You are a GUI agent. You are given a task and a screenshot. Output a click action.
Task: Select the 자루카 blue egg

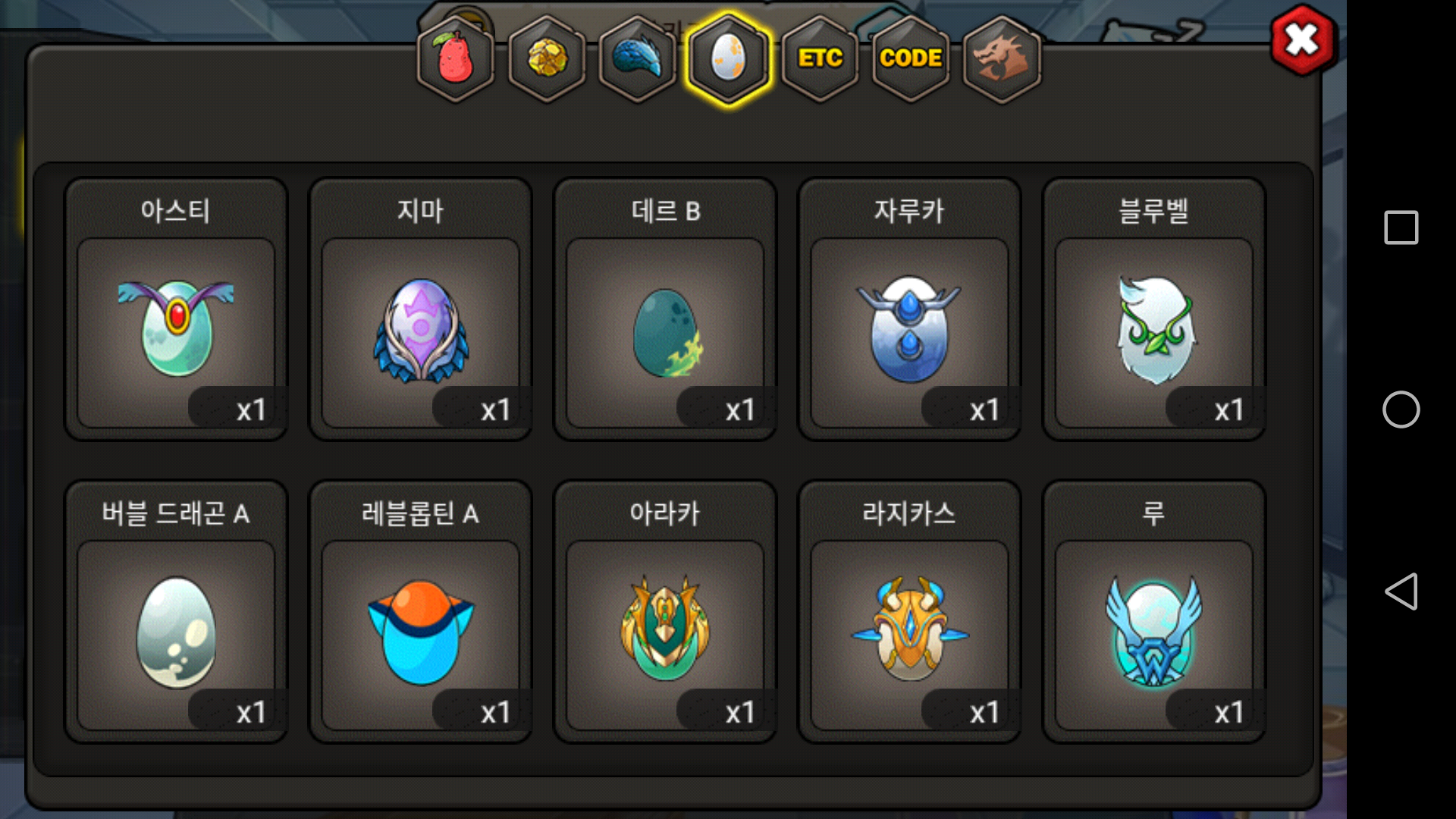pos(909,309)
